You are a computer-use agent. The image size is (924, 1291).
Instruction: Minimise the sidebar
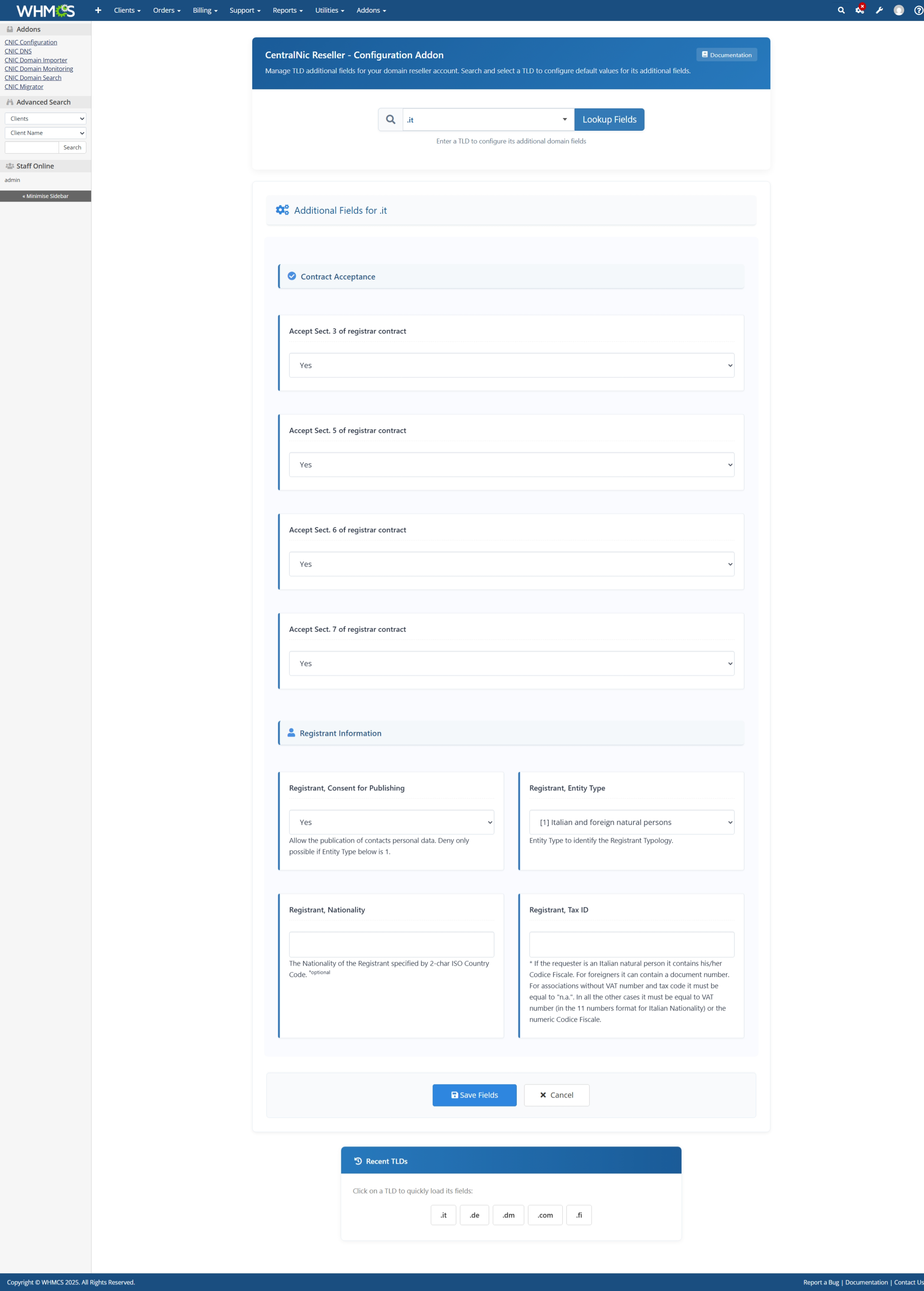tap(46, 196)
